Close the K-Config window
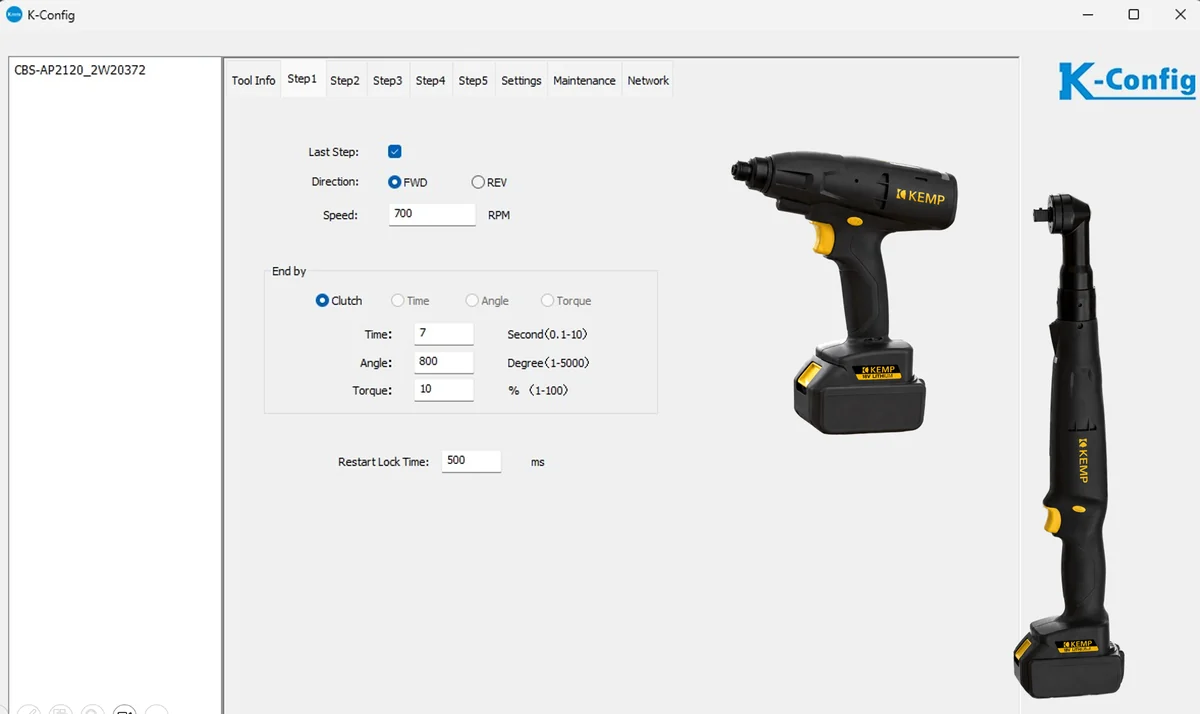Viewport: 1200px width, 714px height. coord(1178,15)
